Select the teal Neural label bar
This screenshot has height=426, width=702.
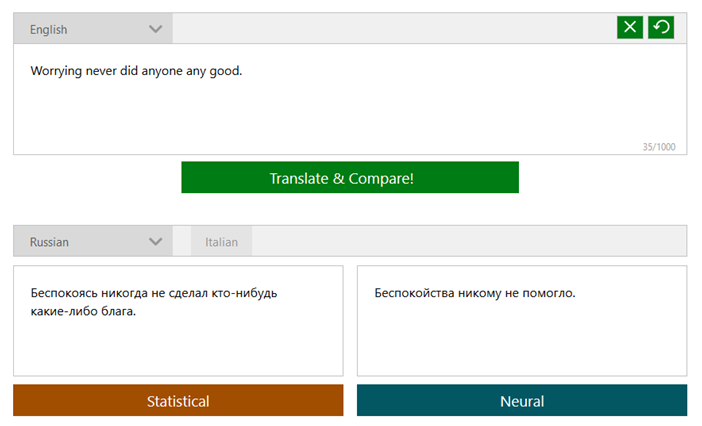pyautogui.click(x=522, y=401)
